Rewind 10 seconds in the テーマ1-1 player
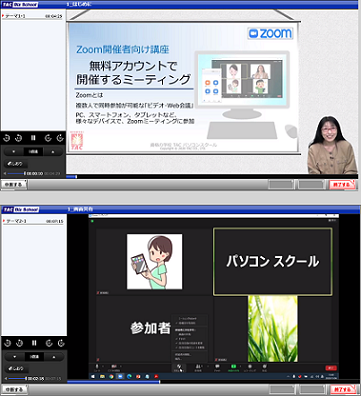 click(19, 138)
